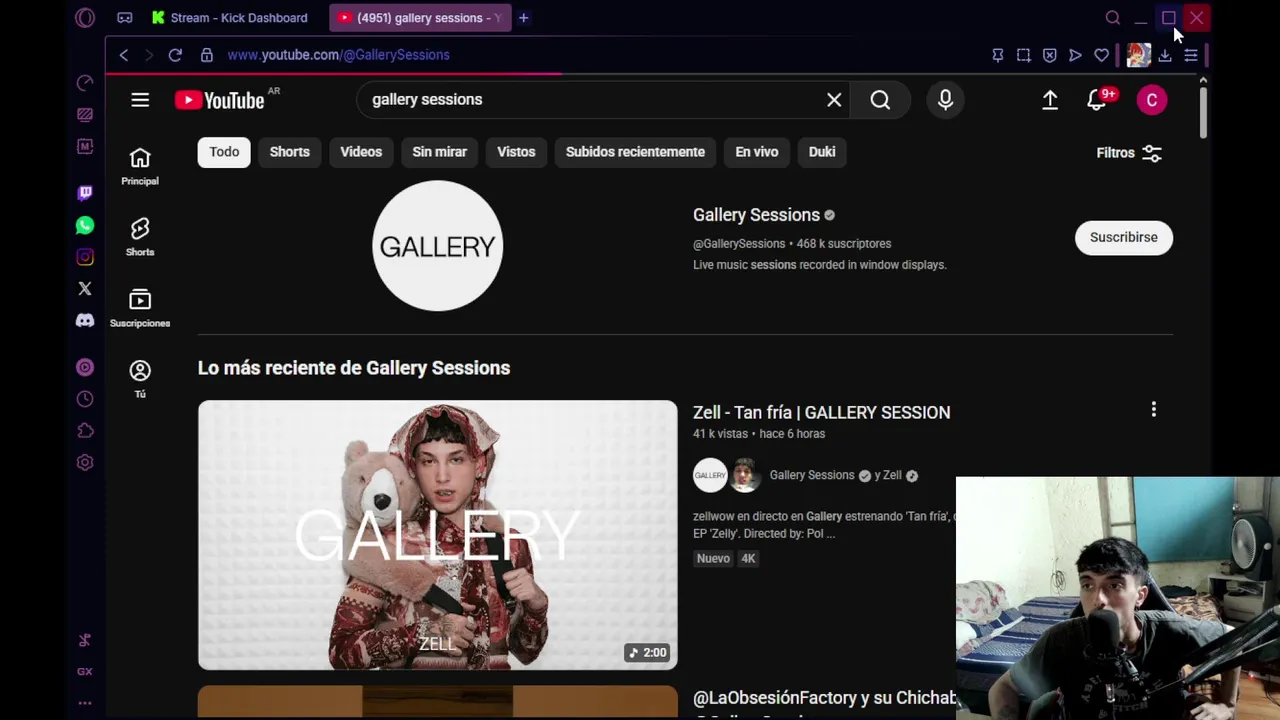Viewport: 1280px width, 720px height.
Task: Clear the search box with X
Action: coord(834,100)
